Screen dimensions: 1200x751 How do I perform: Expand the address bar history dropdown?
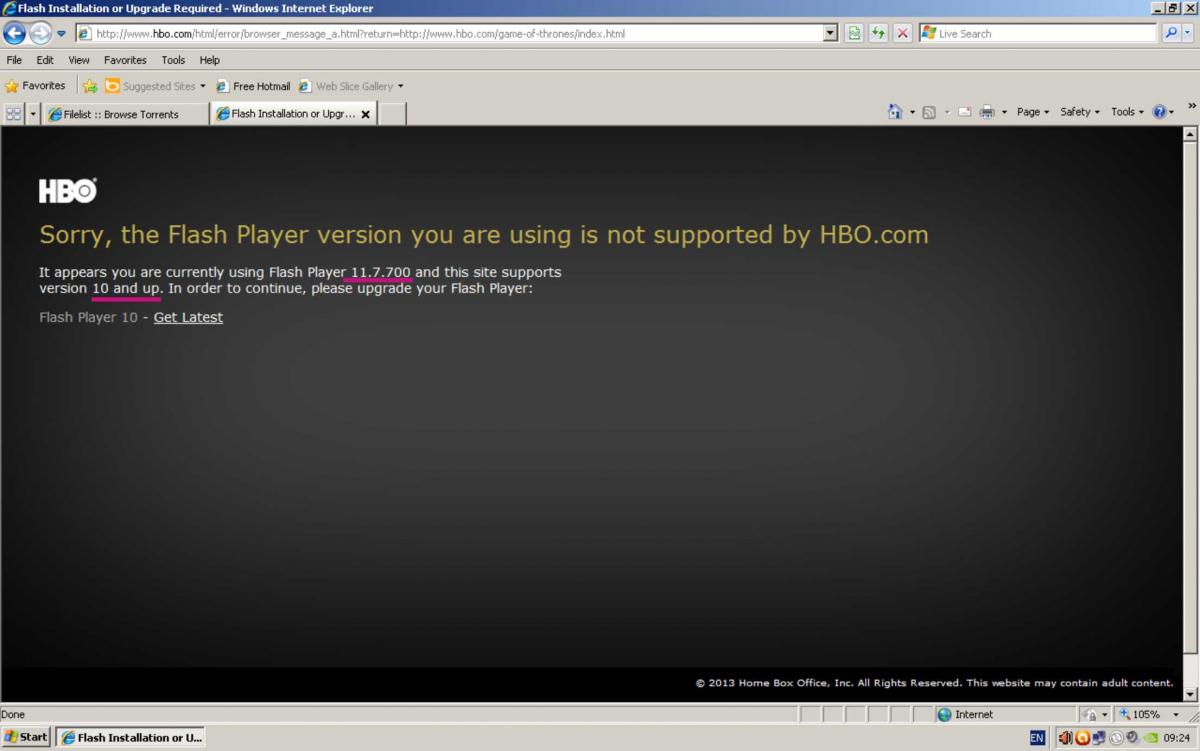830,33
